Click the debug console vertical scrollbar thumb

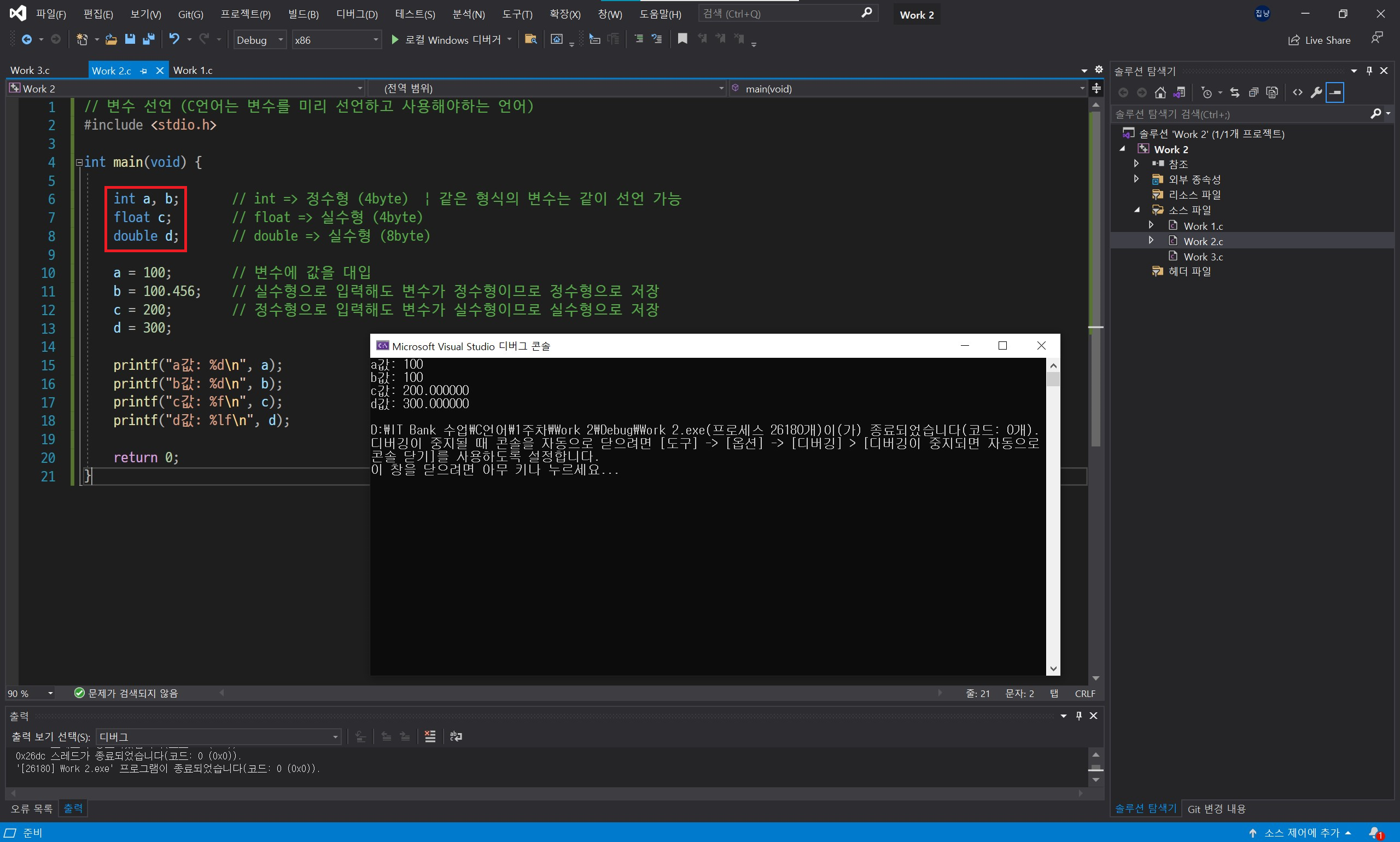tap(1053, 379)
